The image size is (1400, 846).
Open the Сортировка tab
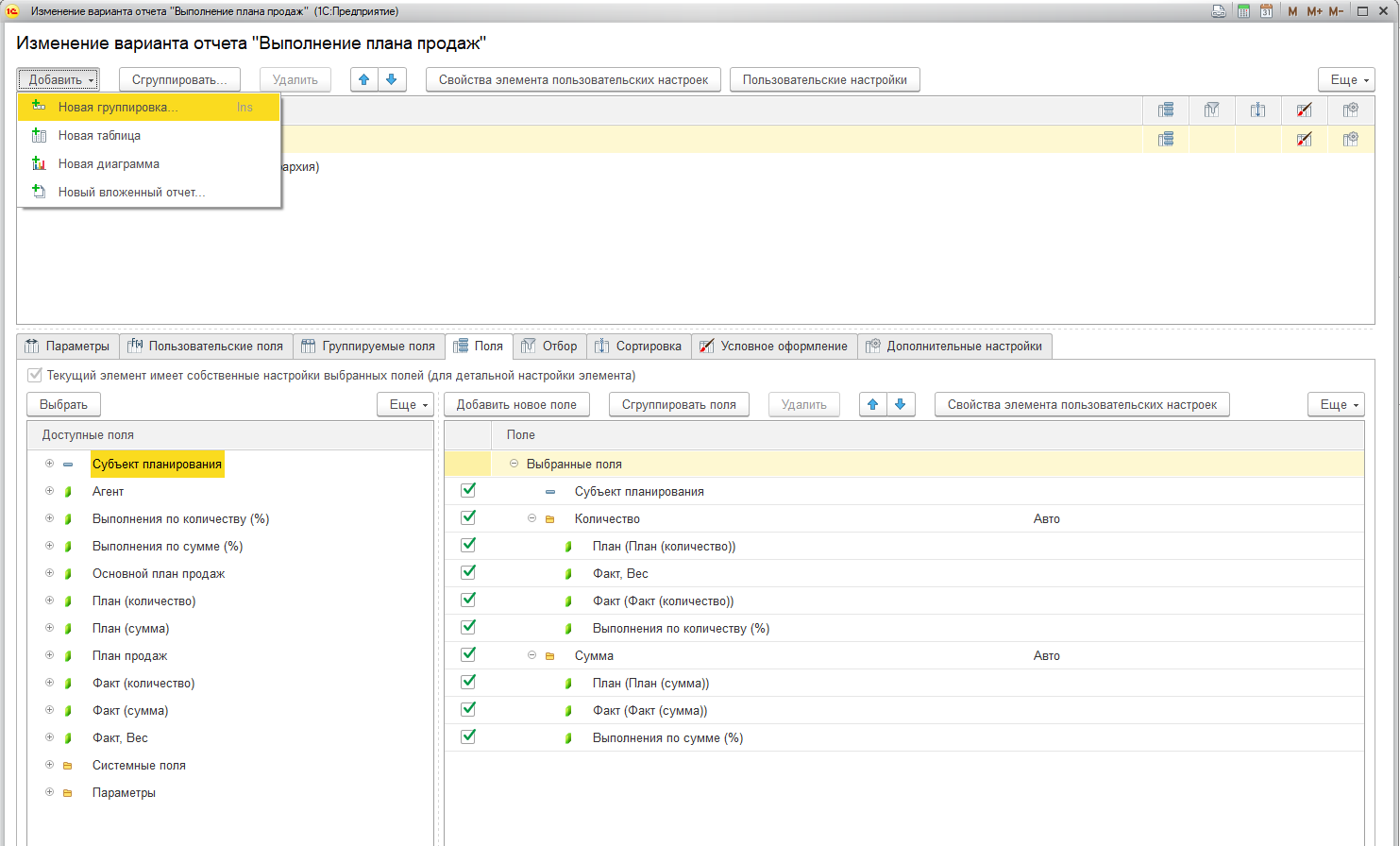click(638, 347)
